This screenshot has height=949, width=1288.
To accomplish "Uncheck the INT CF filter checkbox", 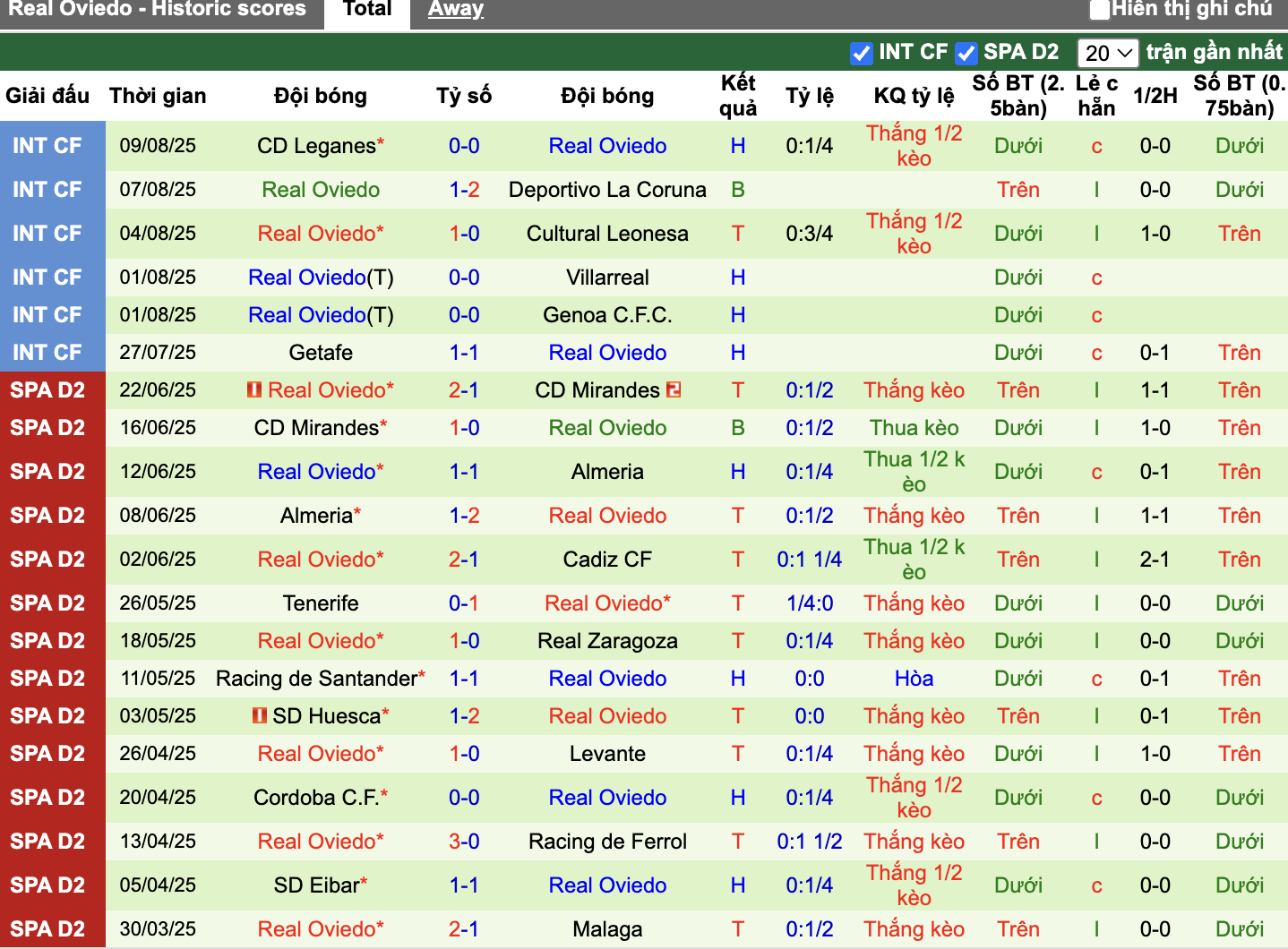I will (x=861, y=53).
